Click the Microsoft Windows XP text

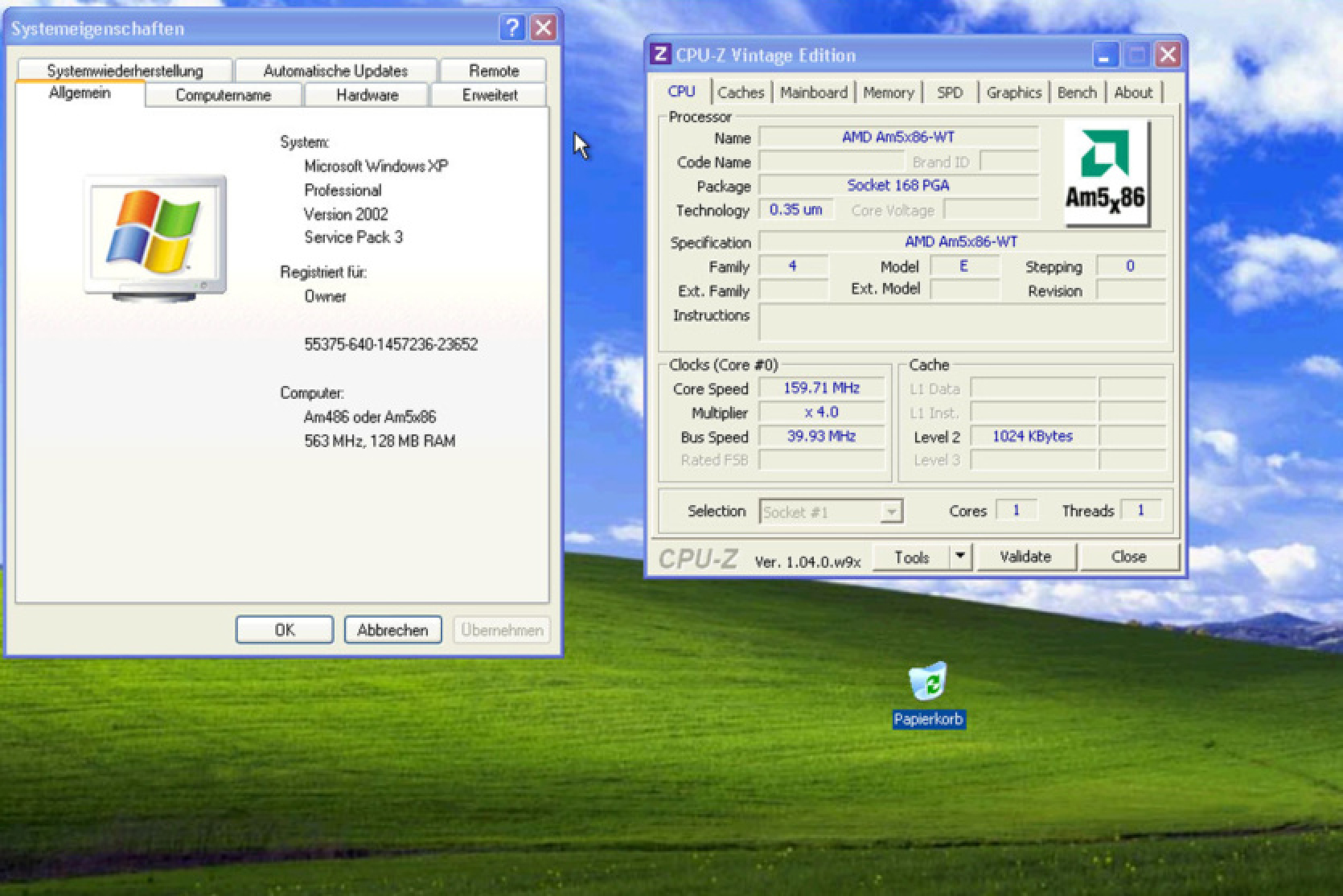click(376, 166)
